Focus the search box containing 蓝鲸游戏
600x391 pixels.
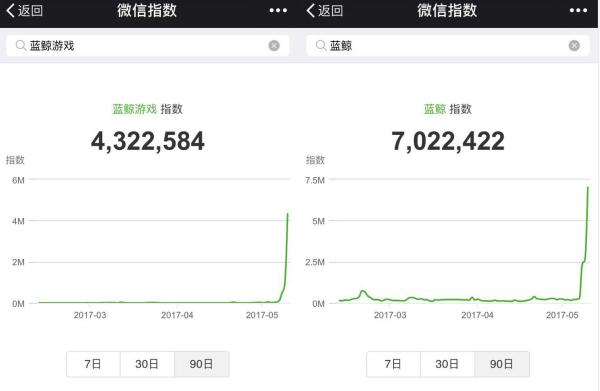(x=148, y=46)
